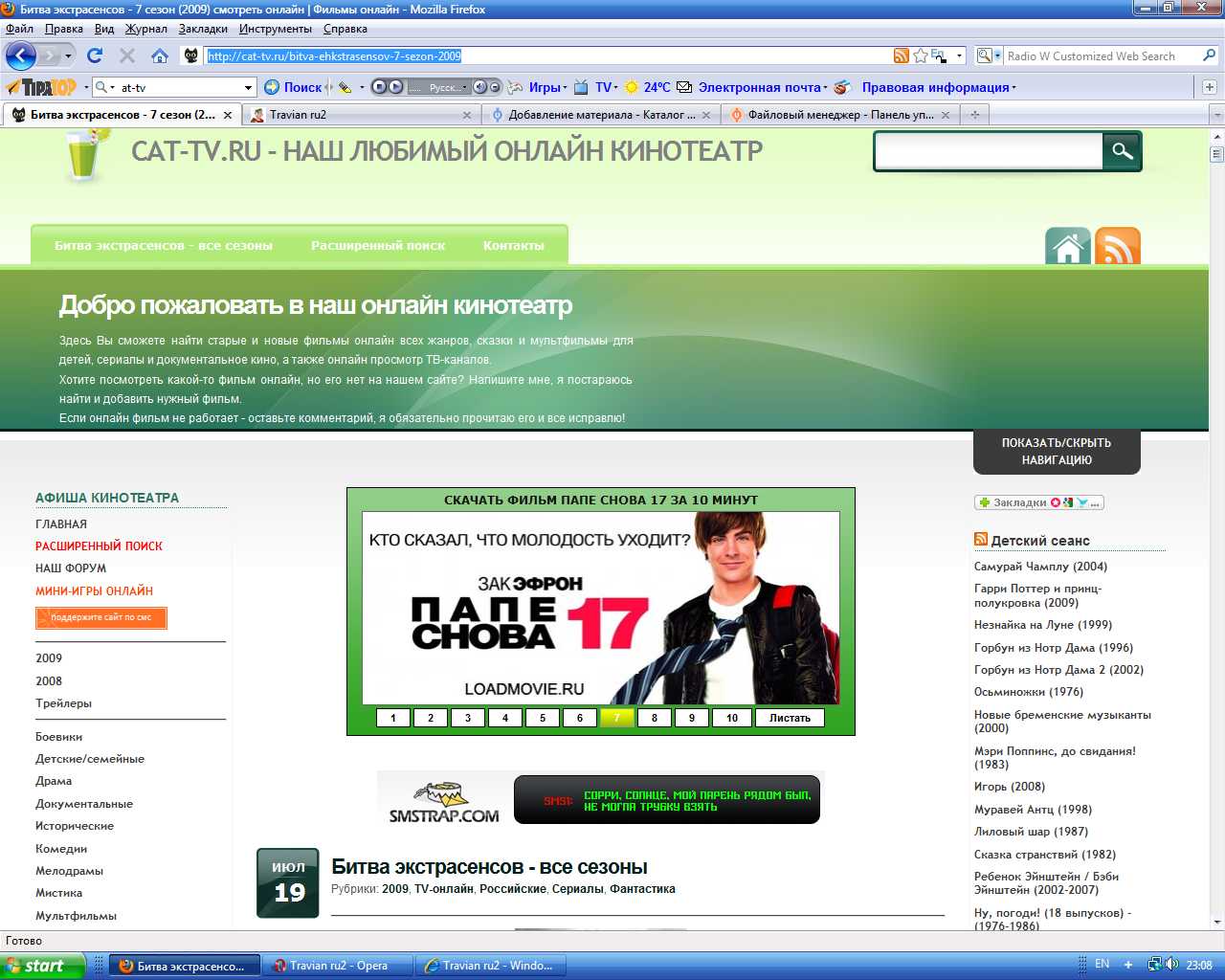Open the search engine selector dropdown
The height and width of the screenshot is (980, 1225).
tap(990, 56)
